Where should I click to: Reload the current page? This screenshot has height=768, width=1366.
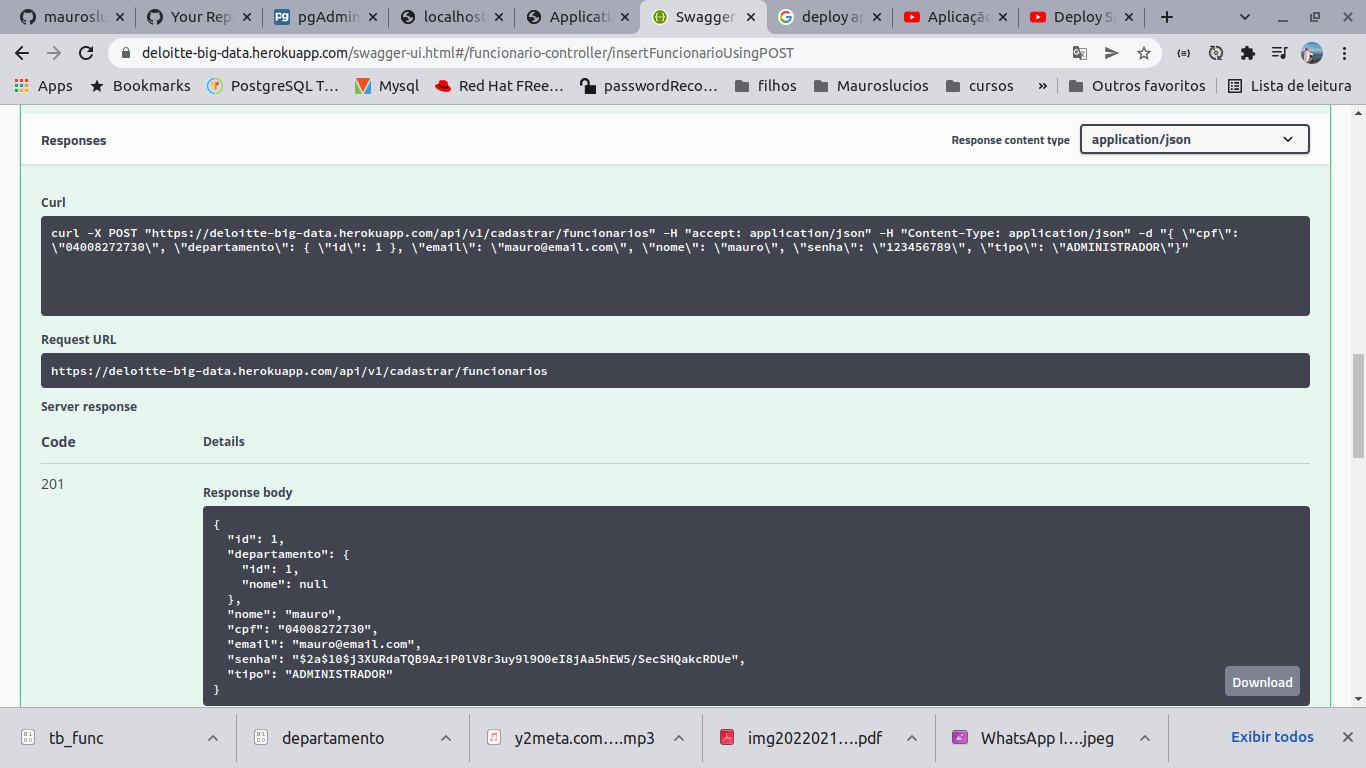tap(86, 53)
